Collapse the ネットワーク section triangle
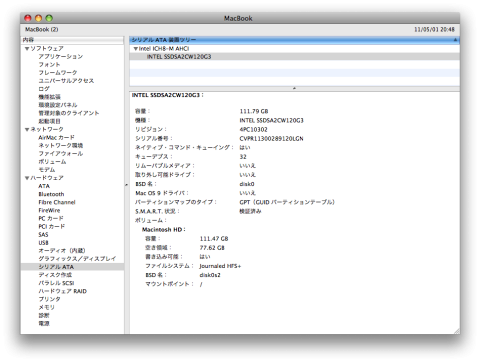The image size is (480, 362). 27,129
